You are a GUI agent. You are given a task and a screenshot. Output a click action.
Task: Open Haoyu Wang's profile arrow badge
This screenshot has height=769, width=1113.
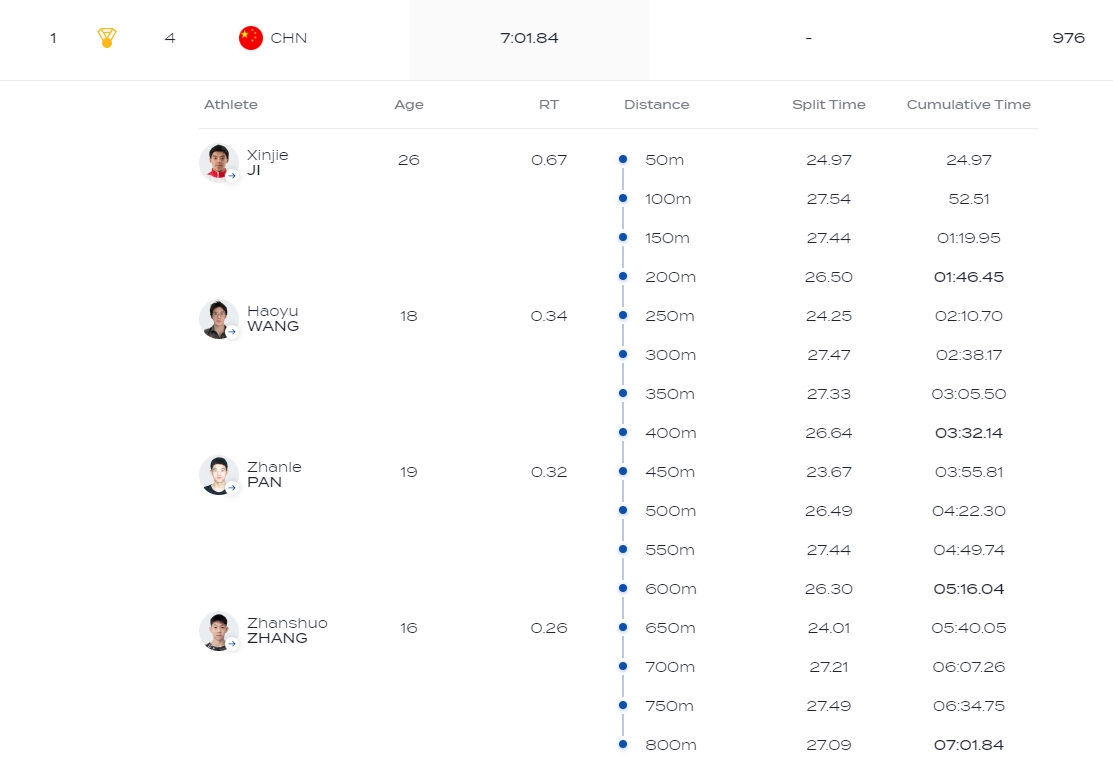click(x=232, y=331)
